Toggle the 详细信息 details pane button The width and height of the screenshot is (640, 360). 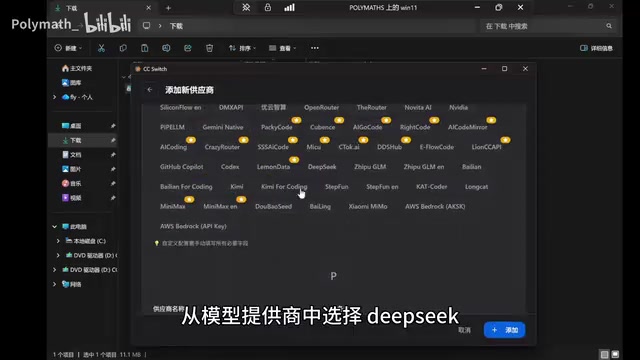[596, 48]
